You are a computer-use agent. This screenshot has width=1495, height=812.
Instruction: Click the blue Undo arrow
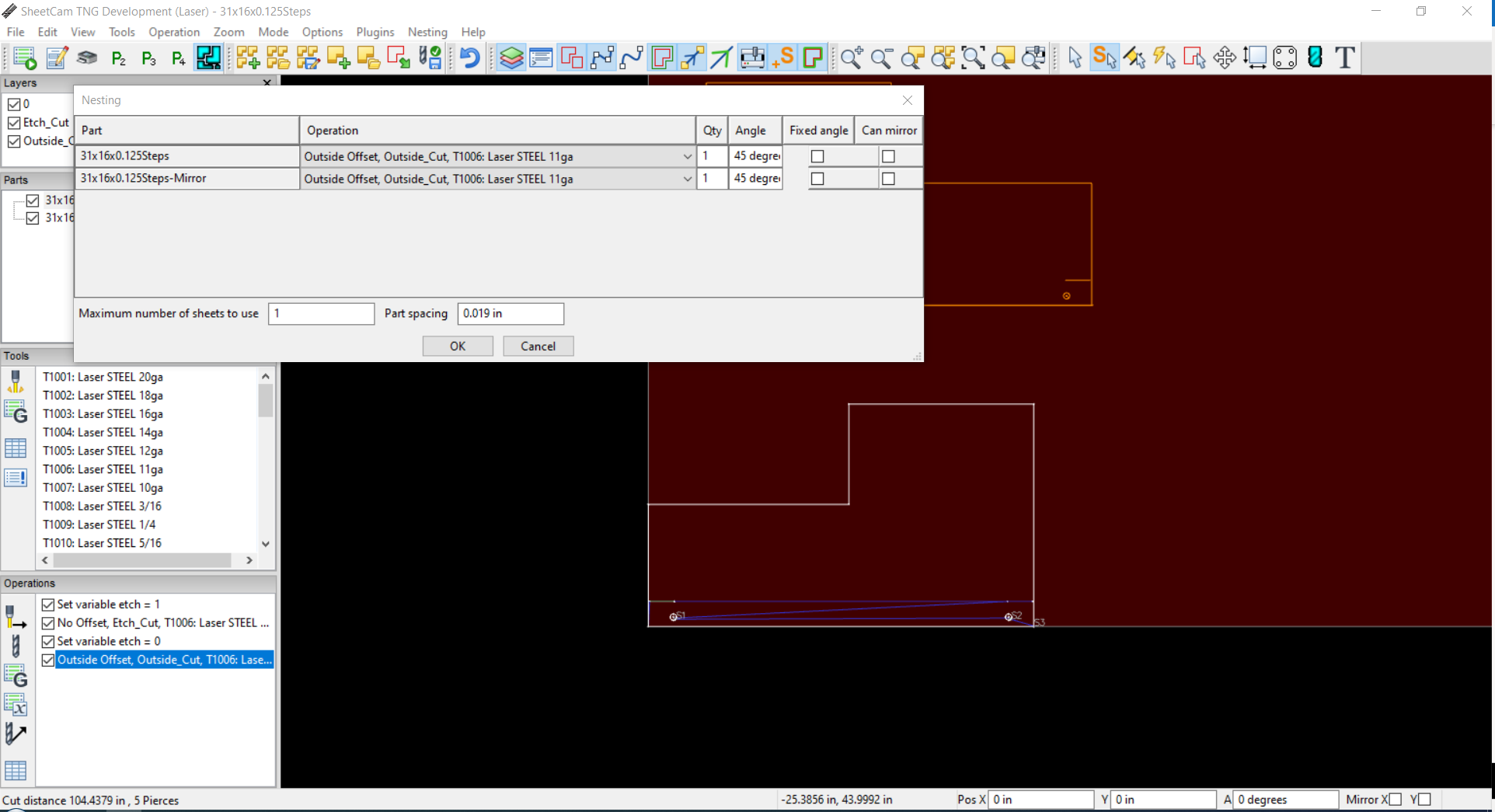coord(469,58)
